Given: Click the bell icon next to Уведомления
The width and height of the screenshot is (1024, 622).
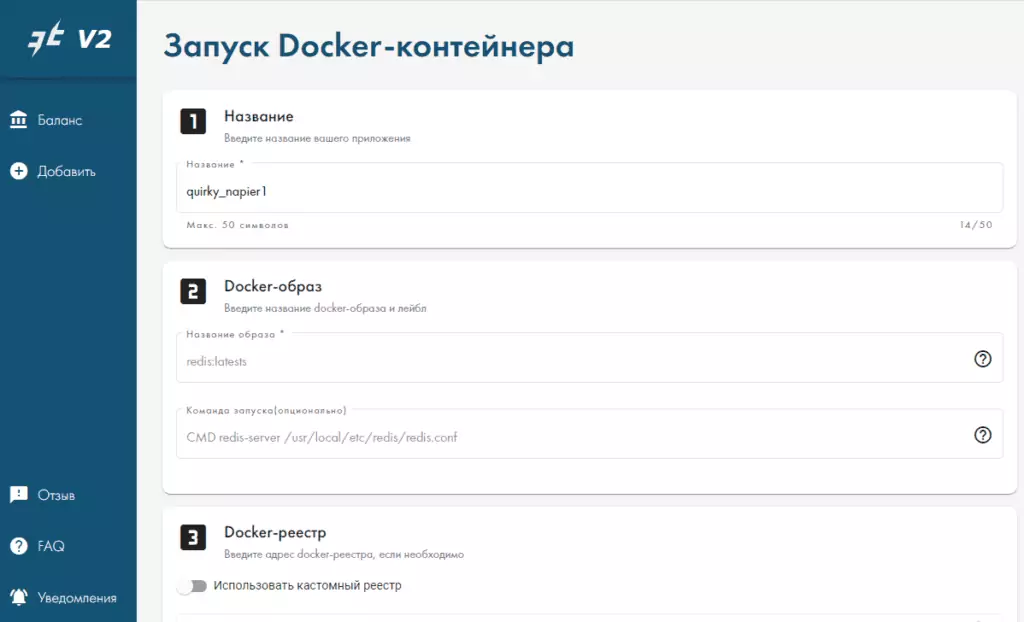Looking at the screenshot, I should point(18,597).
